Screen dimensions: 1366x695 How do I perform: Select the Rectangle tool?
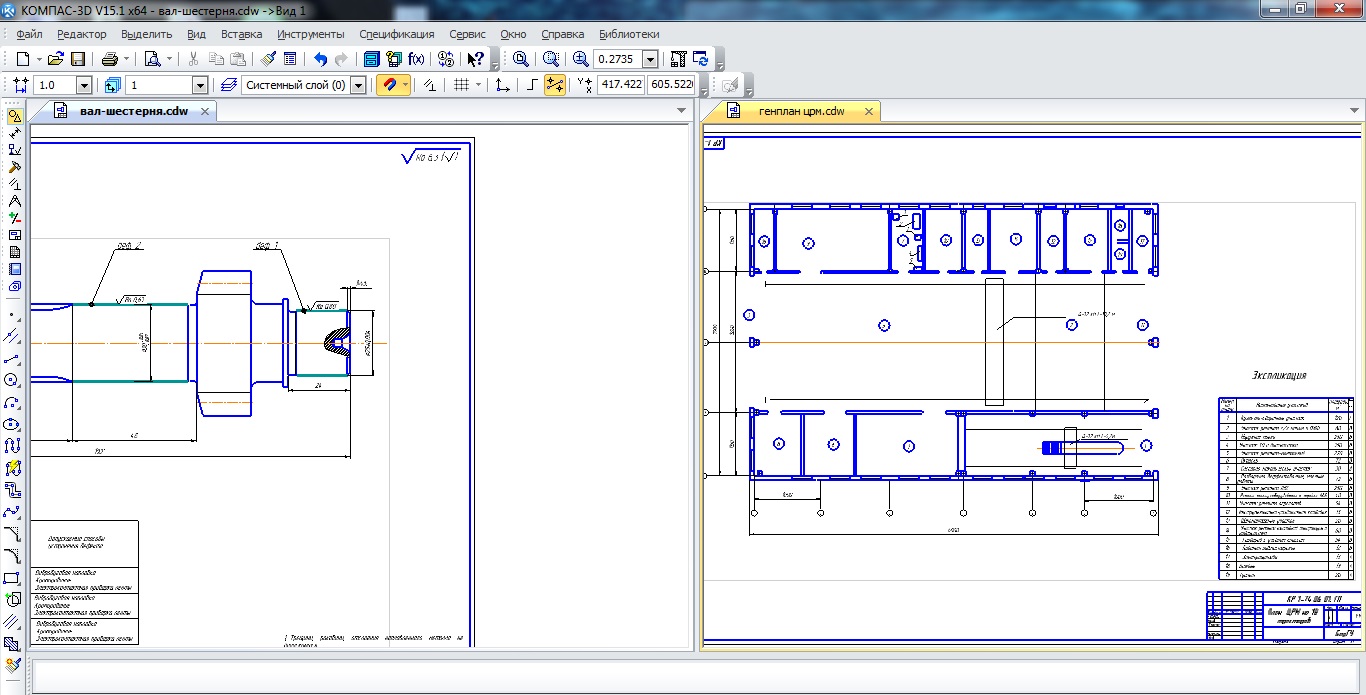(x=13, y=578)
